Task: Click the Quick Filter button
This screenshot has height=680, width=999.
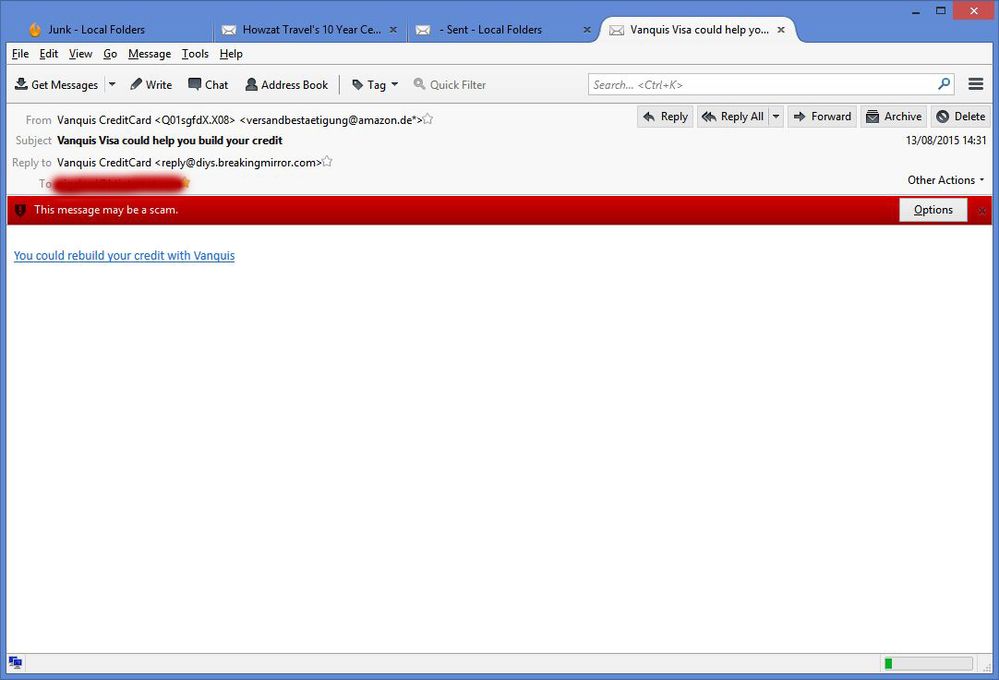Action: click(x=450, y=85)
